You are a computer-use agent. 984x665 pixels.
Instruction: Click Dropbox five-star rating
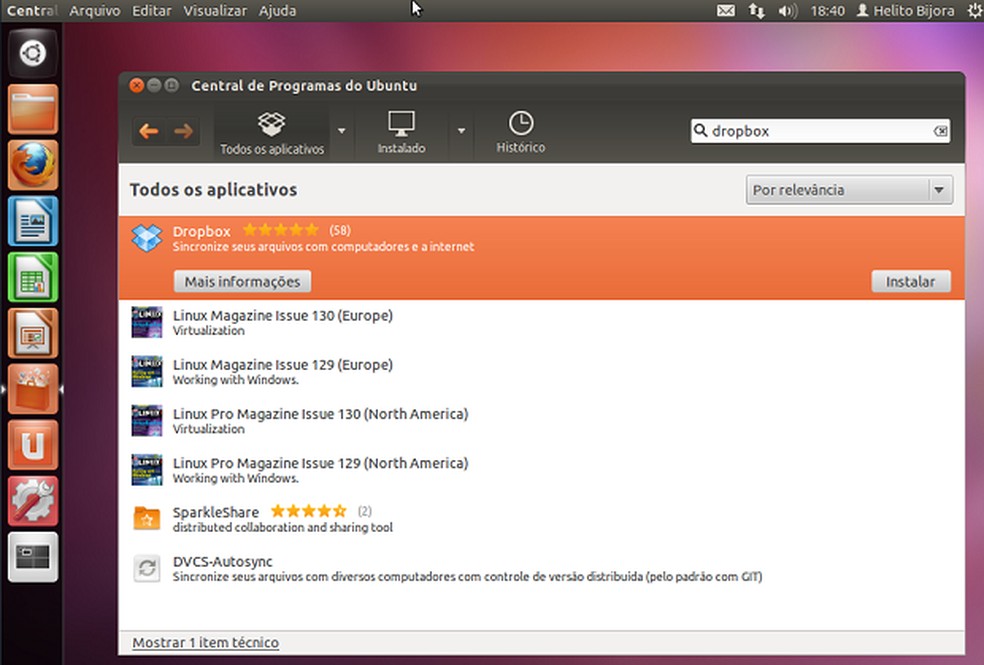pyautogui.click(x=281, y=230)
